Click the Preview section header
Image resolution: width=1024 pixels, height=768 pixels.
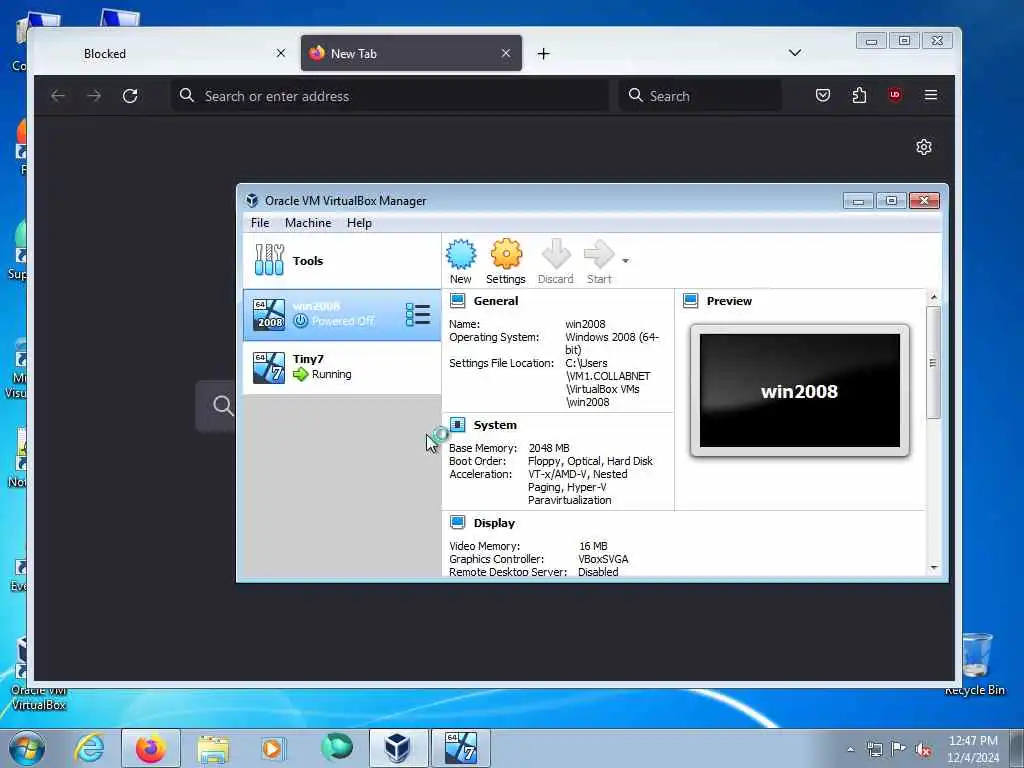[729, 301]
